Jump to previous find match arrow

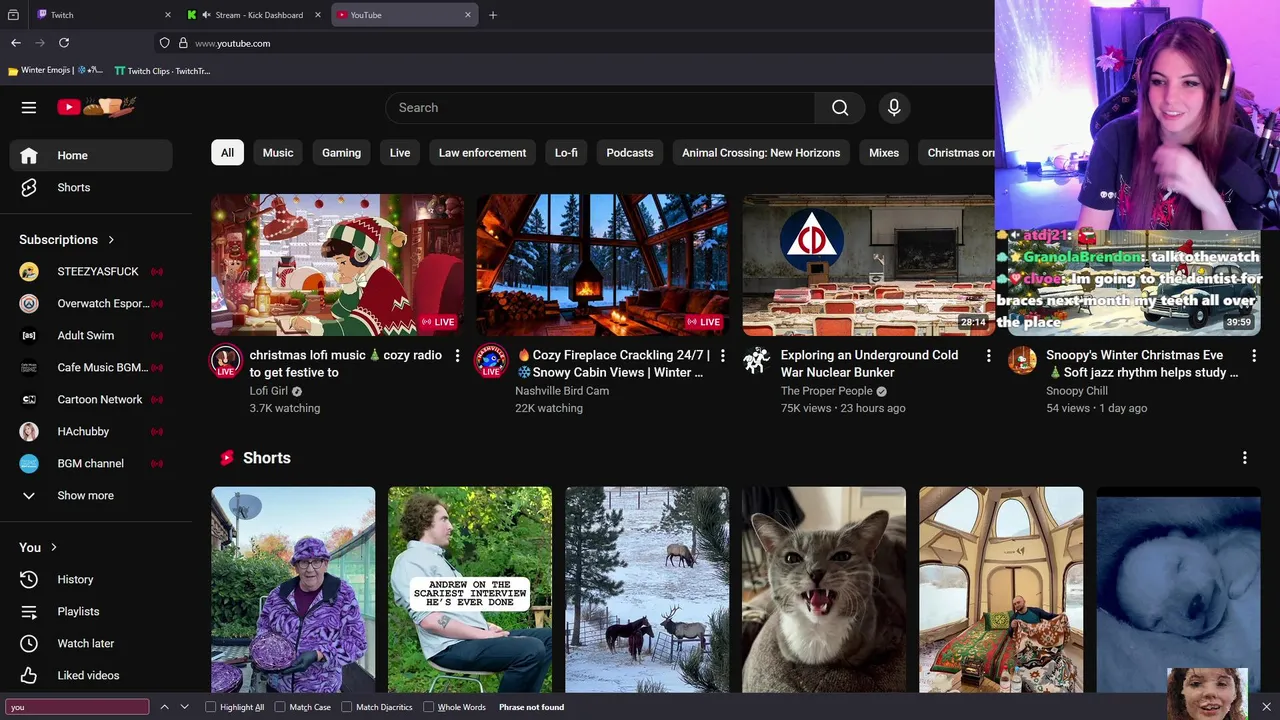pos(165,707)
